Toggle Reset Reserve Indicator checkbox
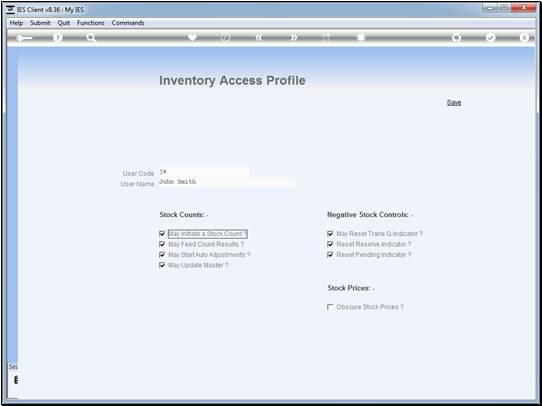 pyautogui.click(x=330, y=244)
